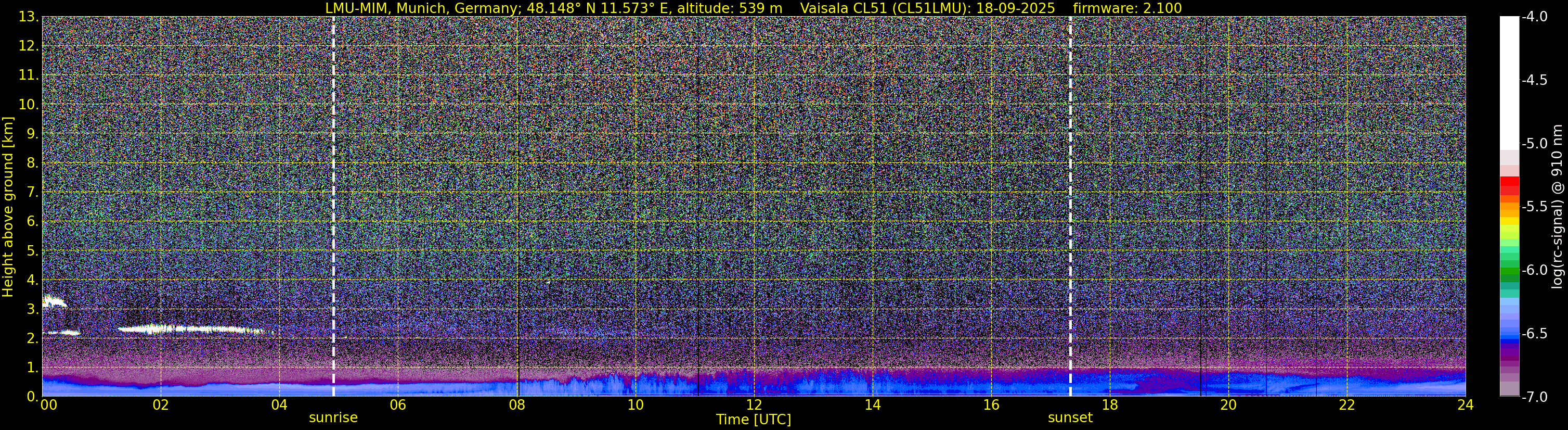Select the white top section of the colorbar
Screen dimensions: 1568x430
click(x=1510, y=83)
